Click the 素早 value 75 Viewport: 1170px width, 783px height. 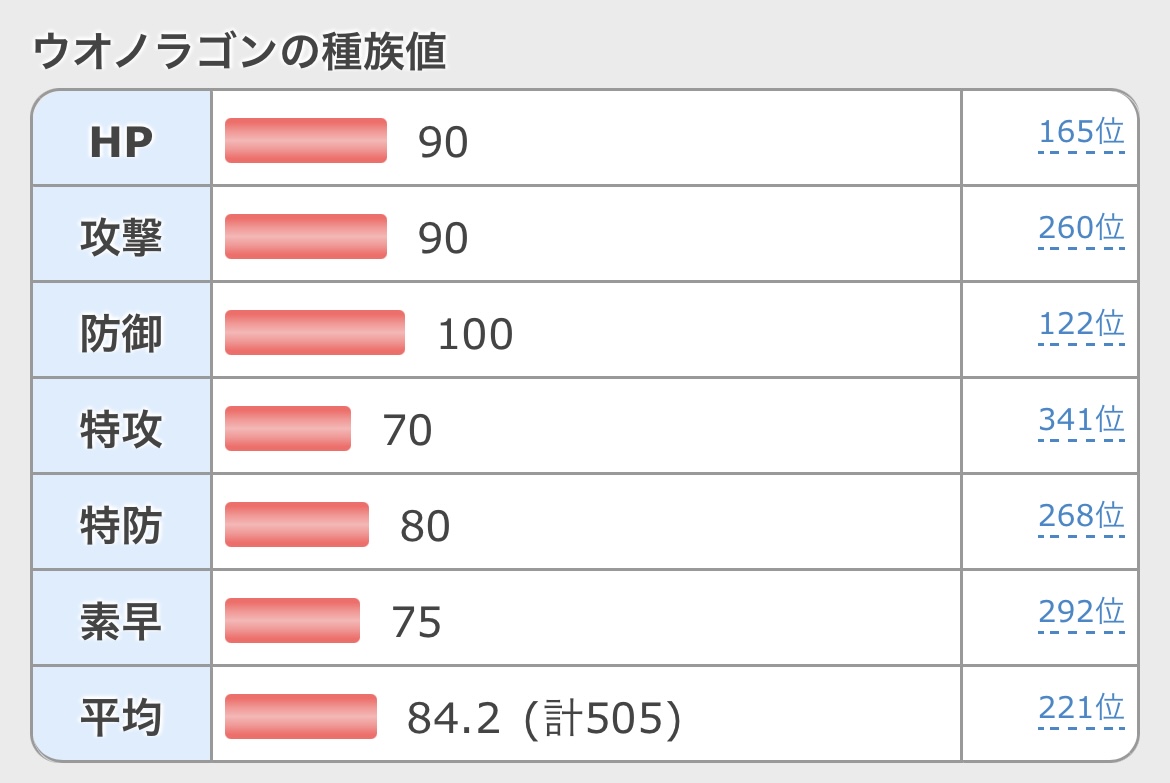[417, 622]
